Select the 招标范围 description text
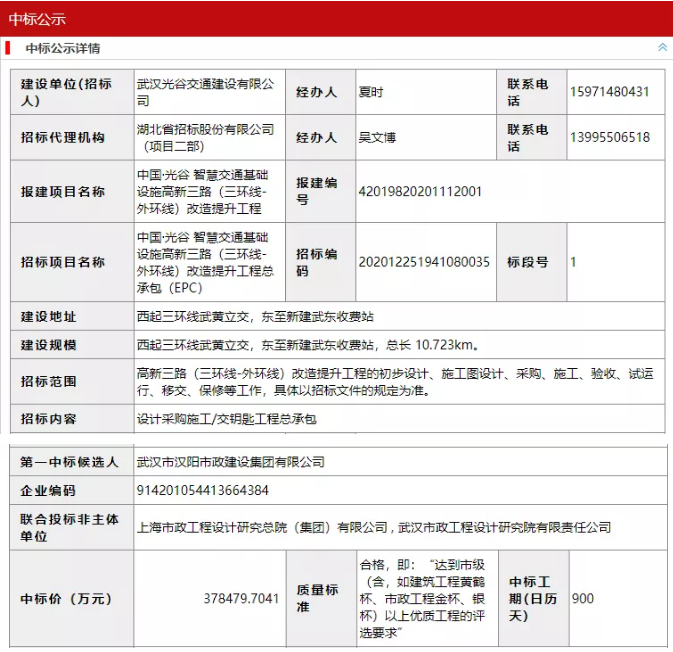 pos(395,382)
